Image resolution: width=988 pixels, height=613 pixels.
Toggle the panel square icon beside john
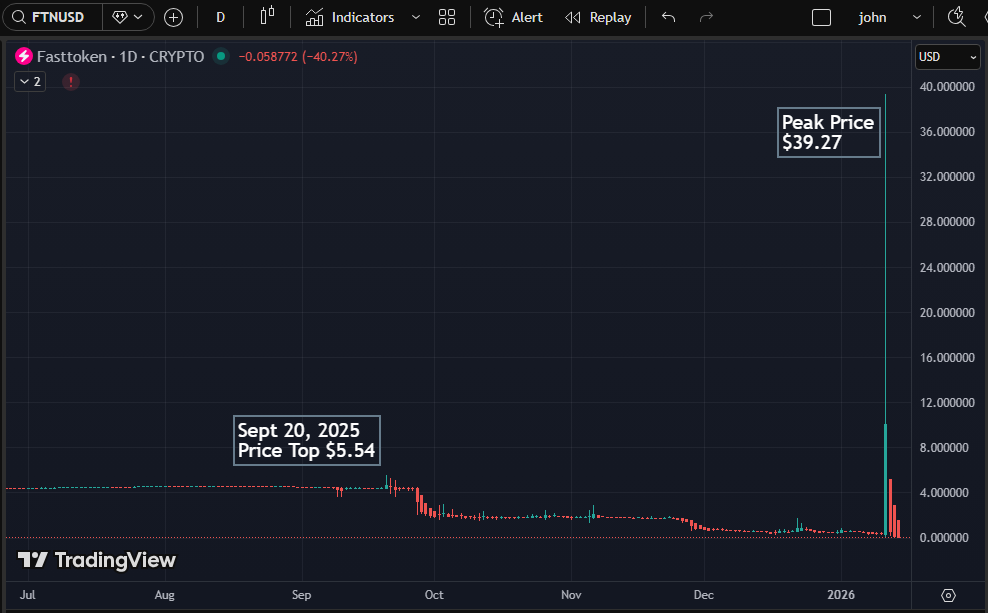(823, 17)
